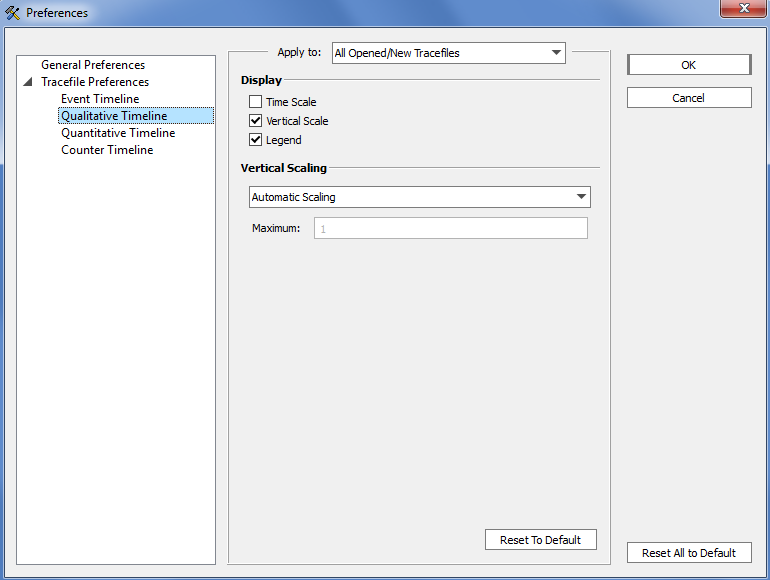Click the OK button
This screenshot has width=770, height=580.
(689, 65)
